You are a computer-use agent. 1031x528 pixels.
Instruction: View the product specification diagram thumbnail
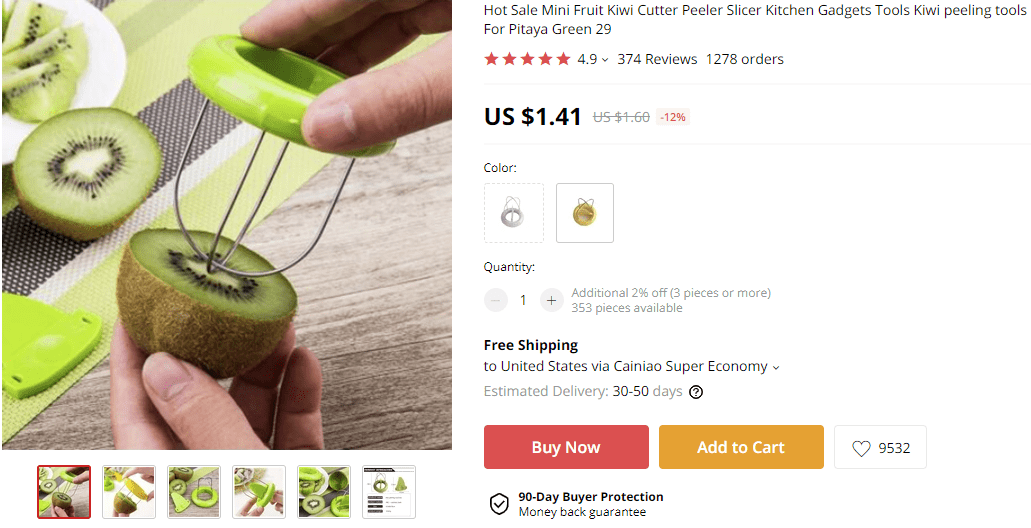389,492
